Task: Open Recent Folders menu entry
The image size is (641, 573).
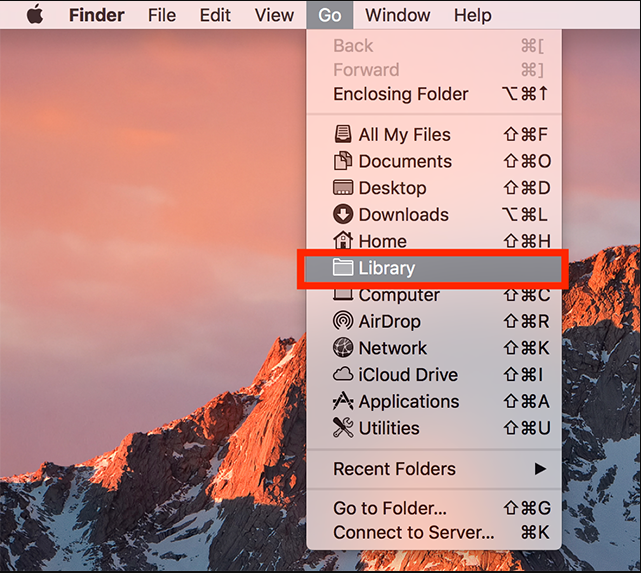Action: [434, 469]
